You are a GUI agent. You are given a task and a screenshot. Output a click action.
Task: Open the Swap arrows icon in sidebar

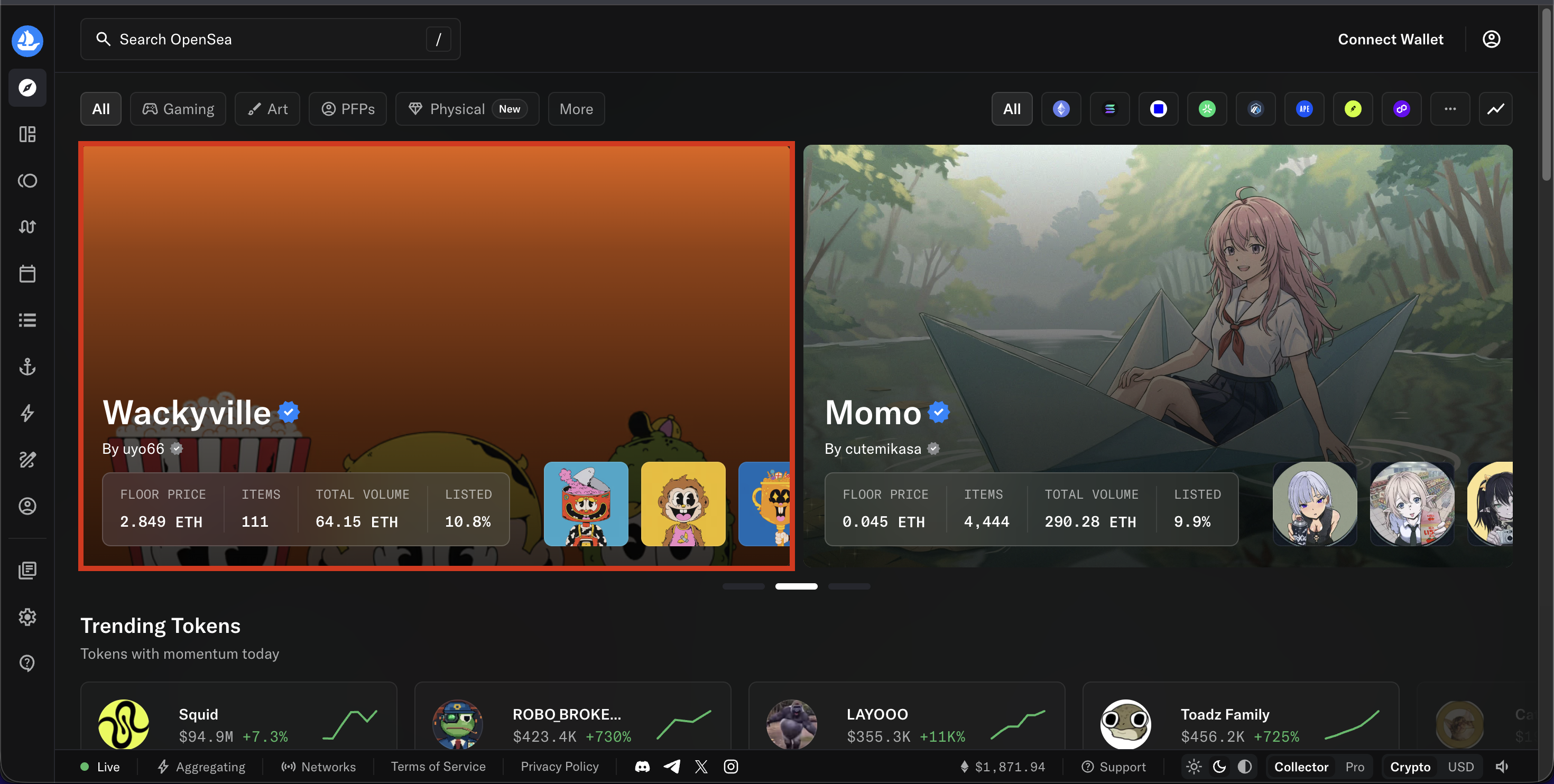[27, 227]
